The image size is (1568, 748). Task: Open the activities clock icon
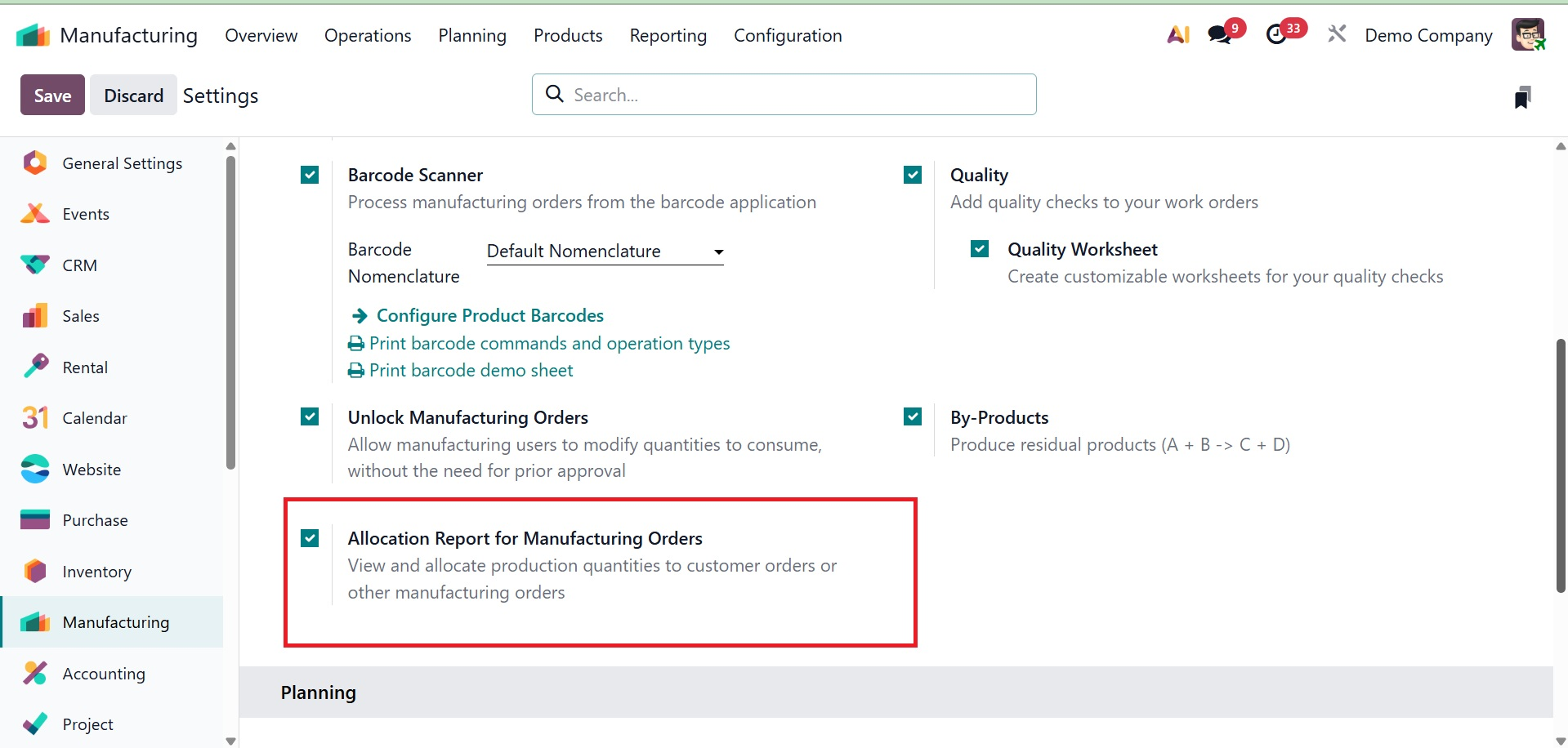1276,35
